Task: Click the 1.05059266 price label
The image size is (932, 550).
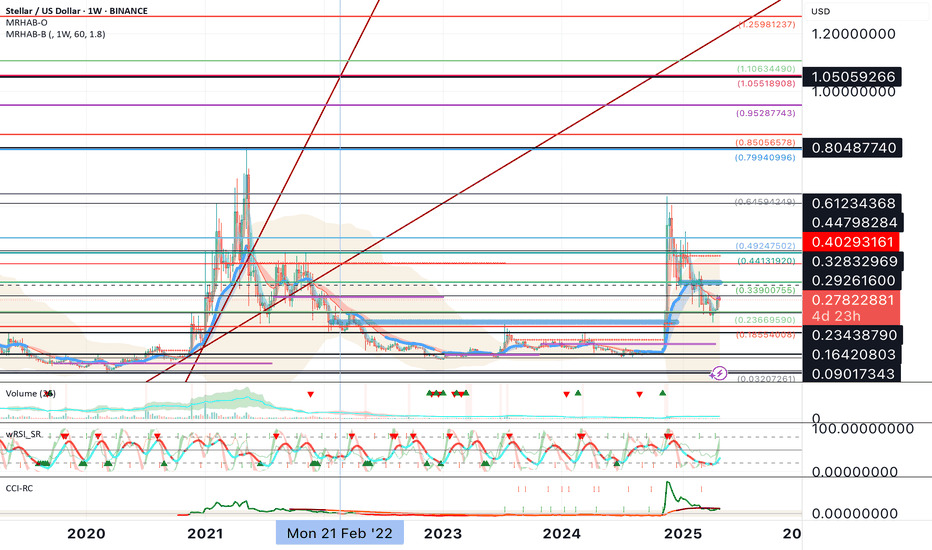Action: click(x=852, y=77)
